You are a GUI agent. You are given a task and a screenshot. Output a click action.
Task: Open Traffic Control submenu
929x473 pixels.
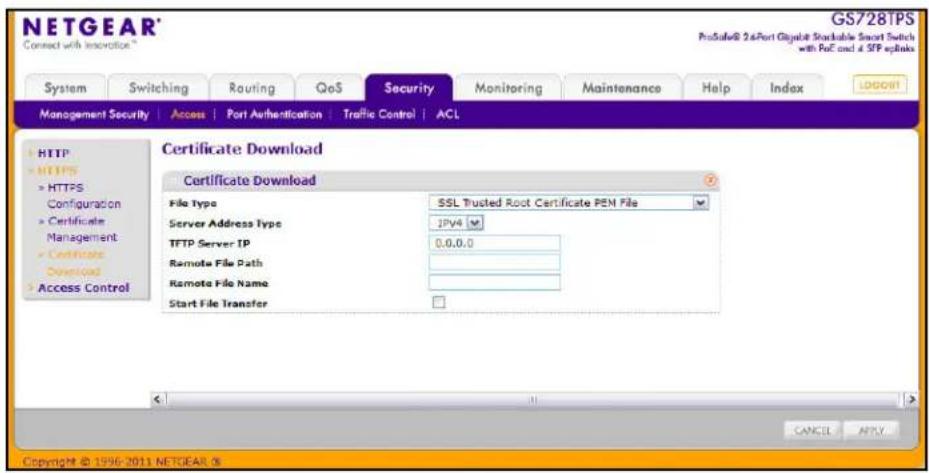[x=379, y=114]
